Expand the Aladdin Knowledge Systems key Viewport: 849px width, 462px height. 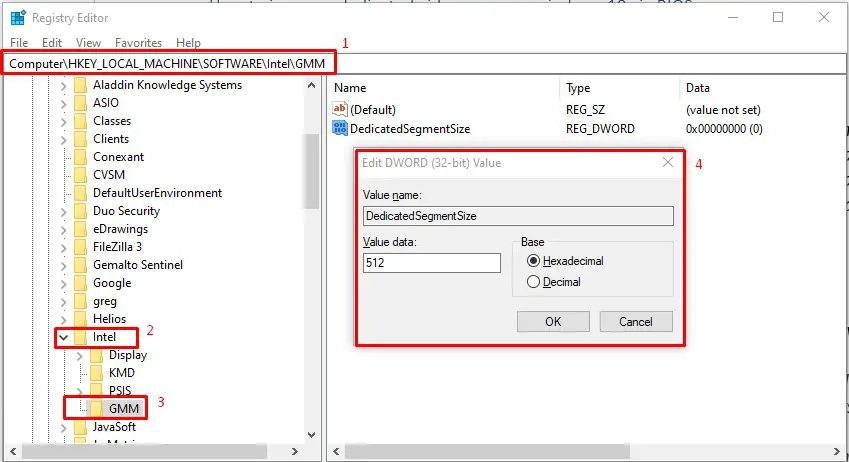coord(63,86)
